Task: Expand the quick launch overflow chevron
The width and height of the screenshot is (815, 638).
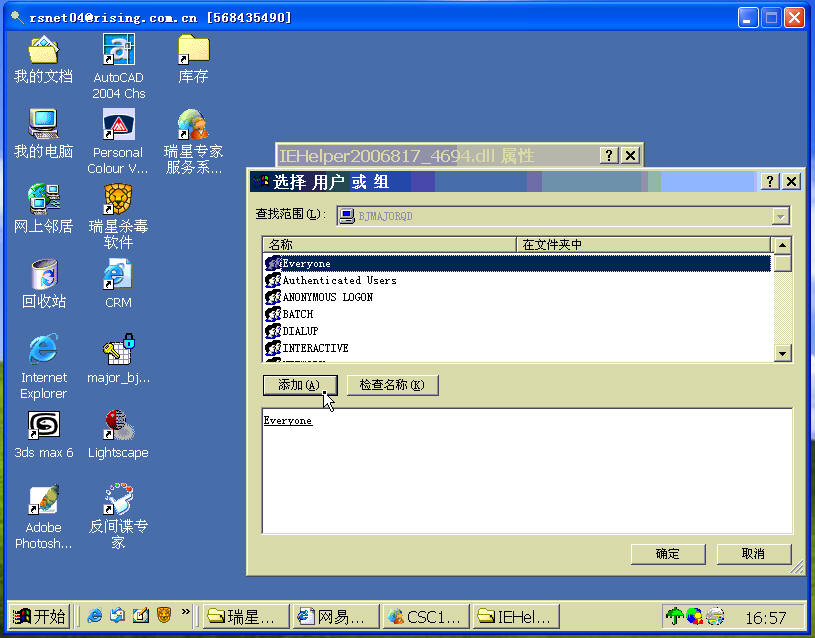Action: pos(186,612)
